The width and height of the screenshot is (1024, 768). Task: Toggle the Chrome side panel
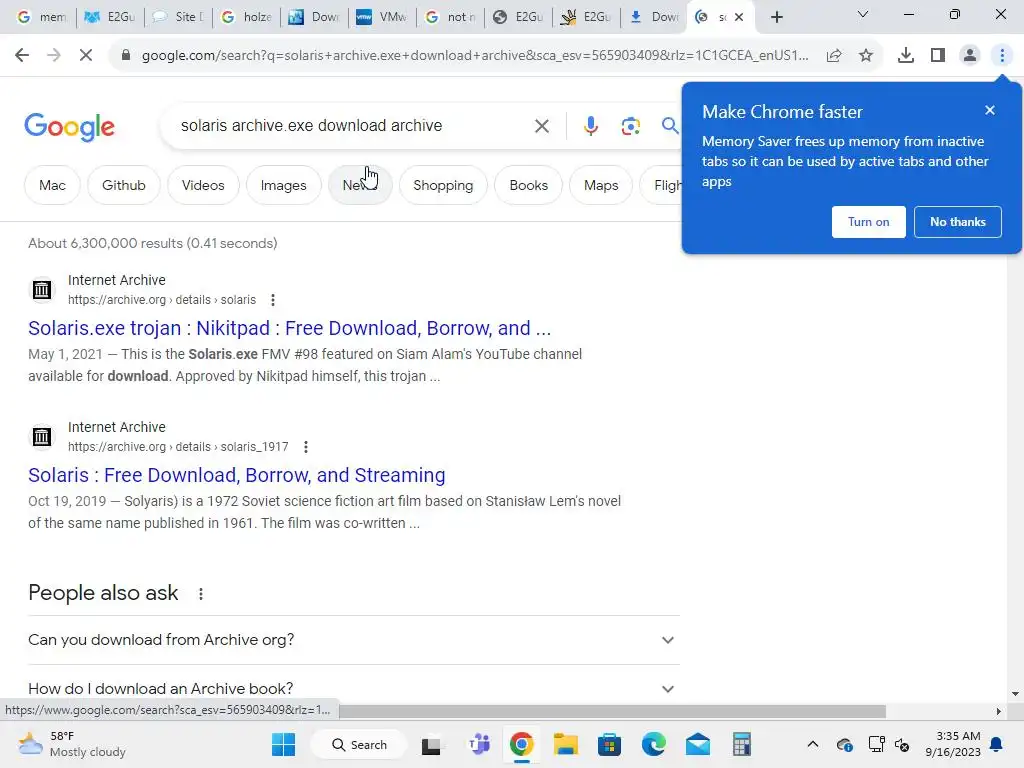coord(938,56)
